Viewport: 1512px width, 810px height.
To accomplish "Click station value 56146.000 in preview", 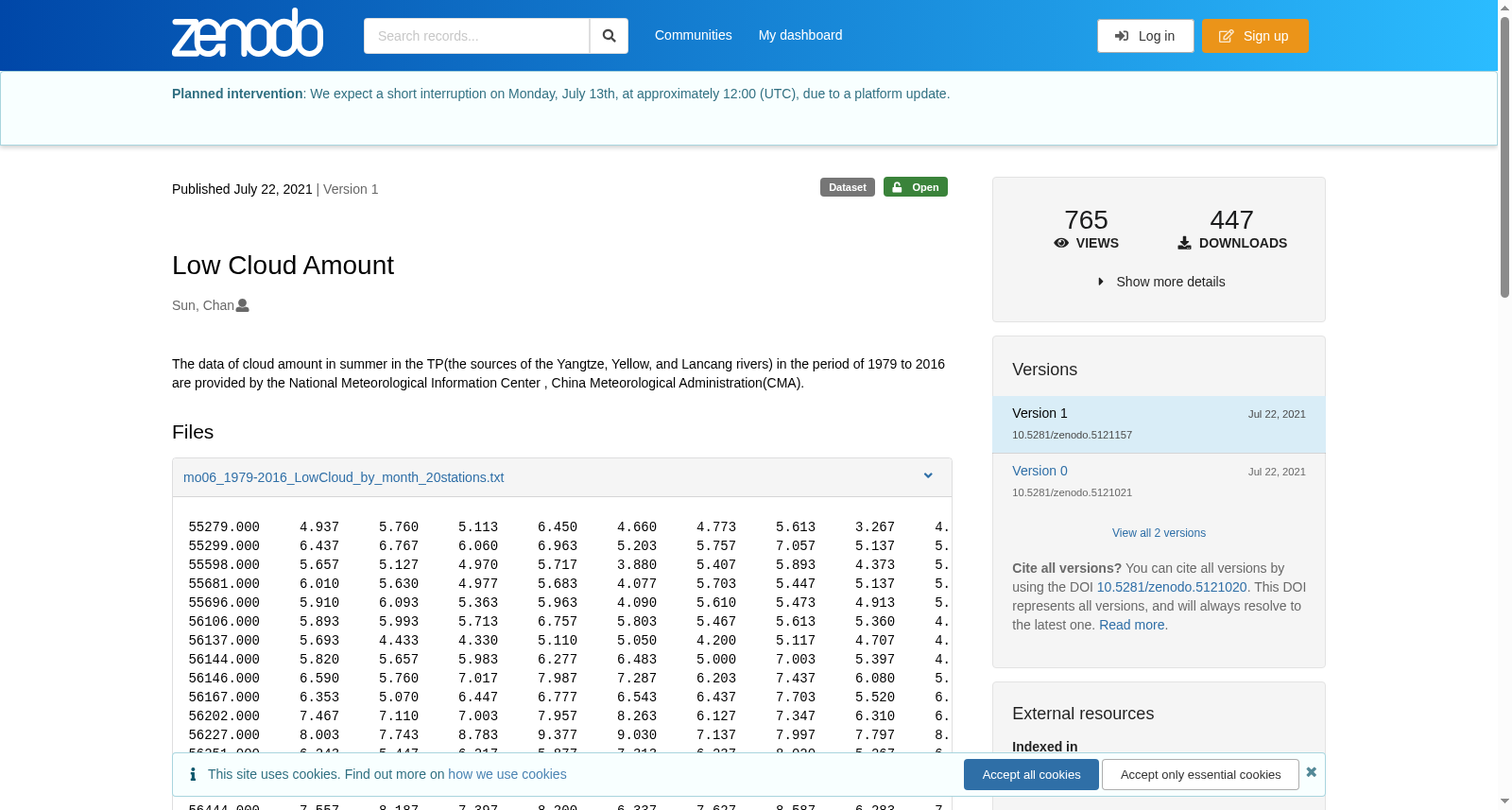I will point(224,679).
